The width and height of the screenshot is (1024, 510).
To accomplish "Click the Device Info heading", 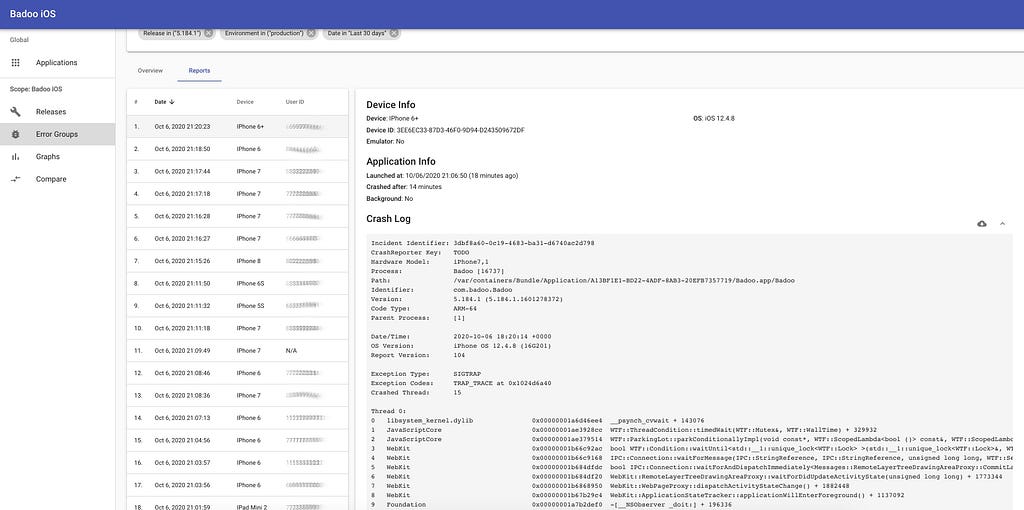I will [391, 104].
